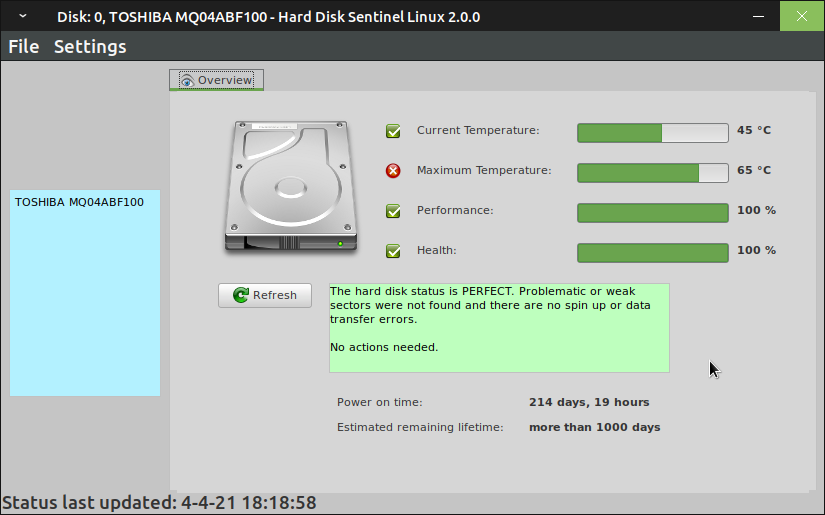The image size is (825, 515).
Task: Open the File menu
Action: (x=24, y=47)
